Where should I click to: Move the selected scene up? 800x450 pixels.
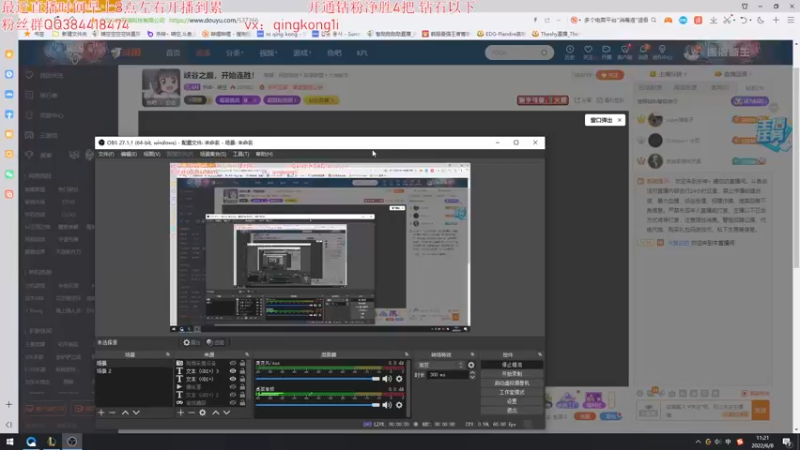125,412
